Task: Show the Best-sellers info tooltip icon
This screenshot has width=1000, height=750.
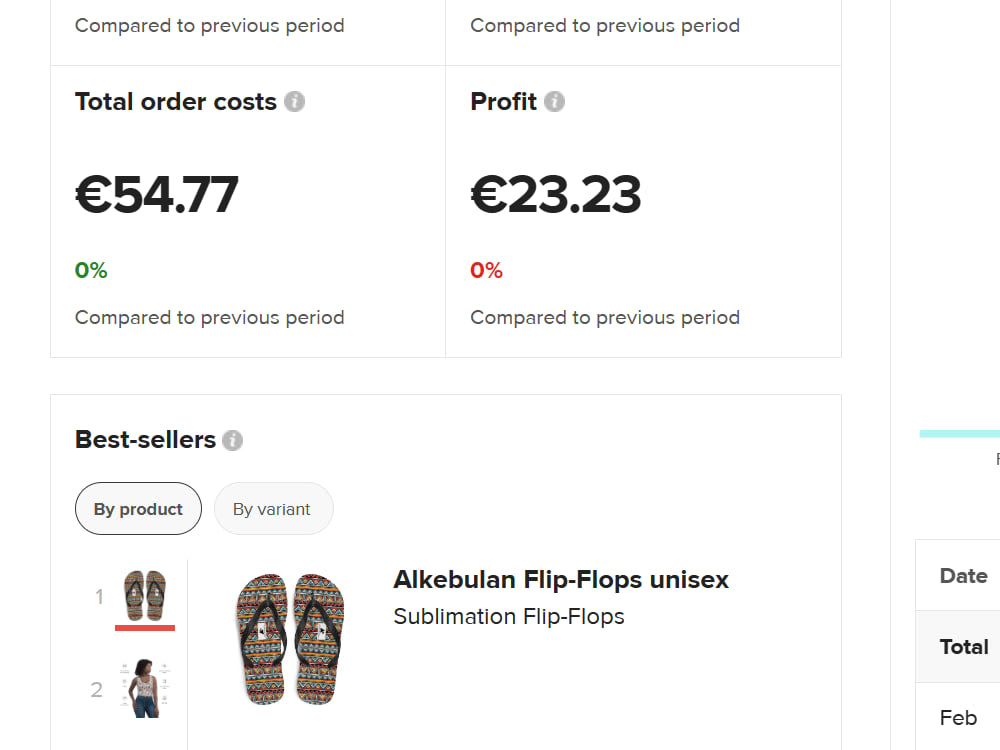Action: (232, 440)
